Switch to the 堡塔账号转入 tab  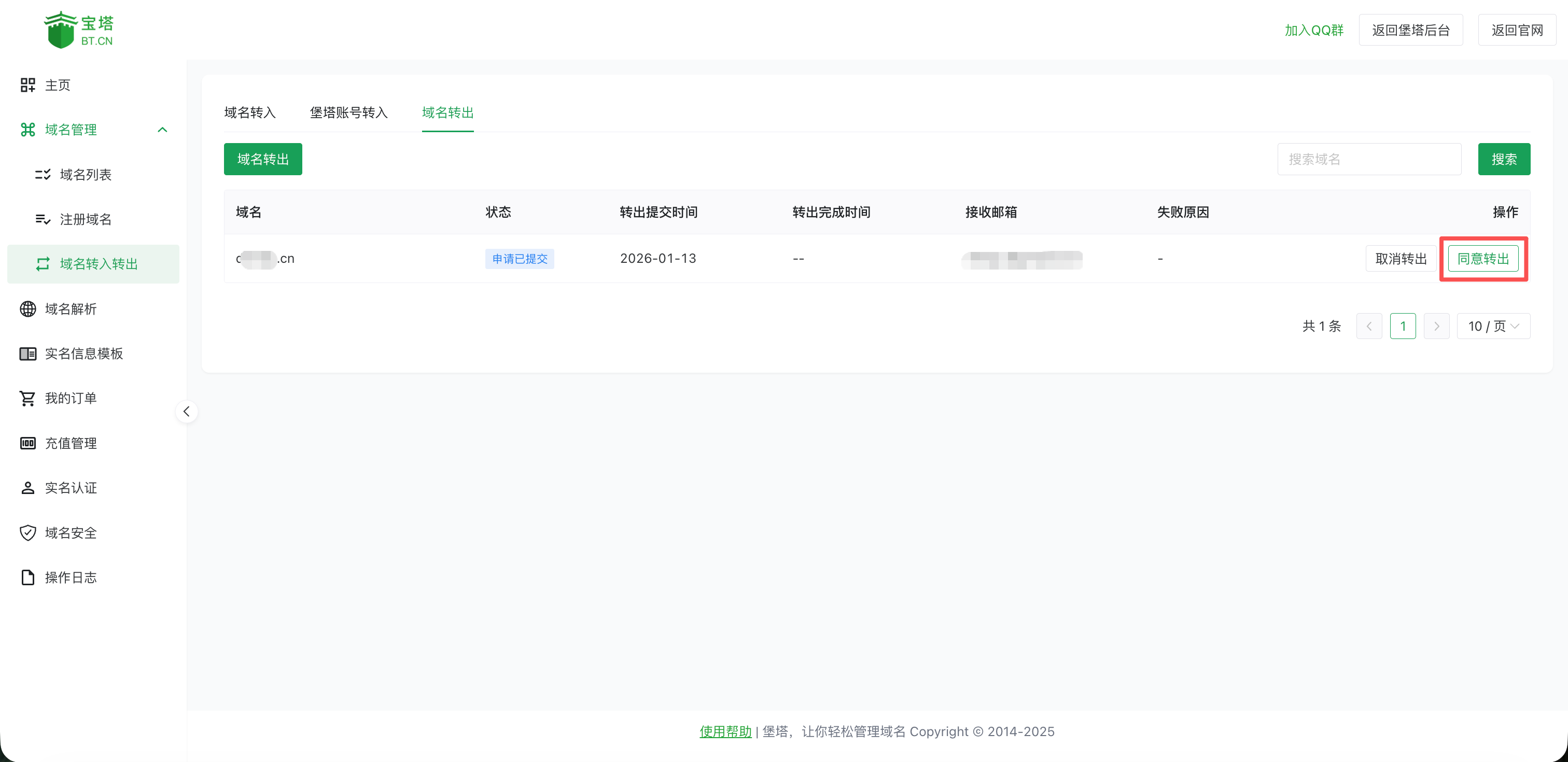348,112
